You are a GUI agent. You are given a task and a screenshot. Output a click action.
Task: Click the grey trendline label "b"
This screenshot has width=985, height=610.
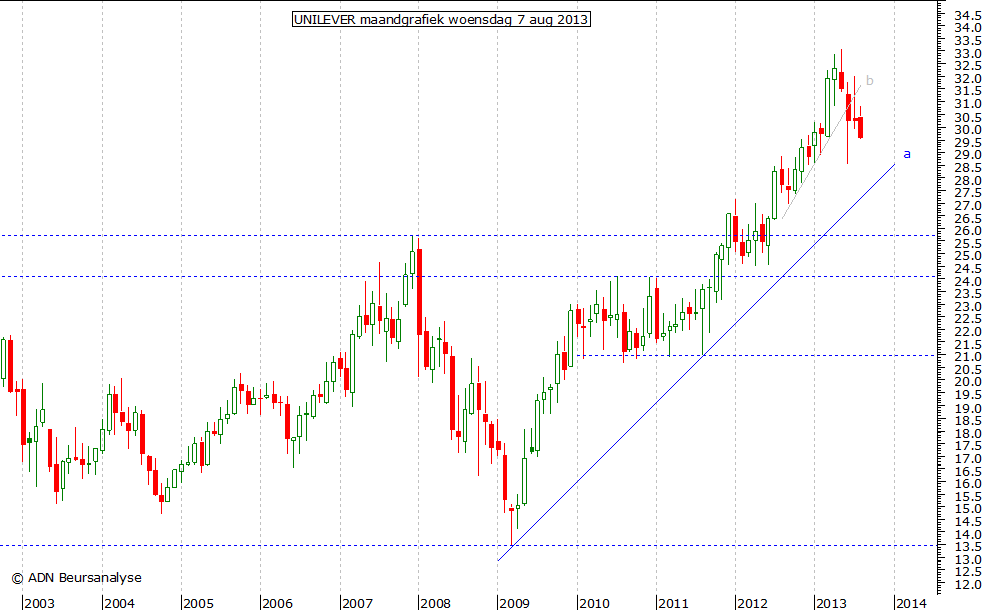[869, 80]
